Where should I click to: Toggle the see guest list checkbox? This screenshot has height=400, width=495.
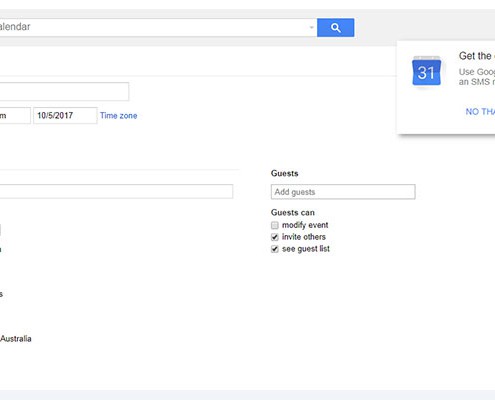(275, 249)
